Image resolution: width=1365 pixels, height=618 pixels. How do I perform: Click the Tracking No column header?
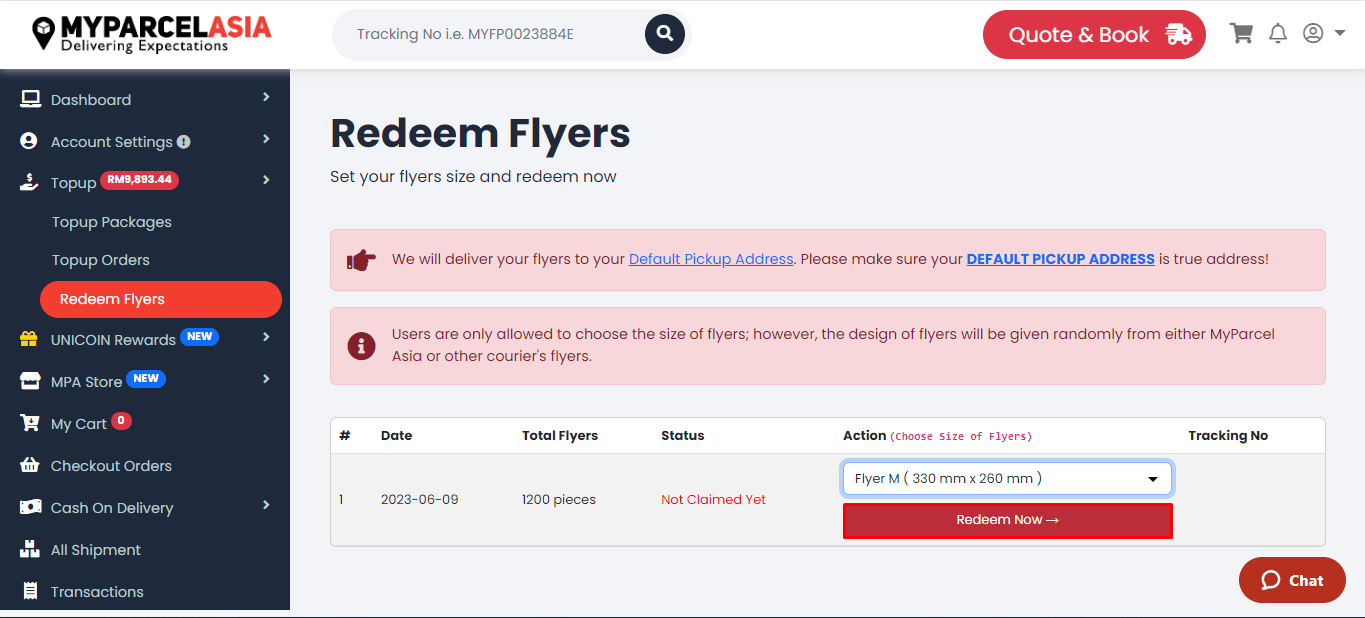click(1228, 436)
